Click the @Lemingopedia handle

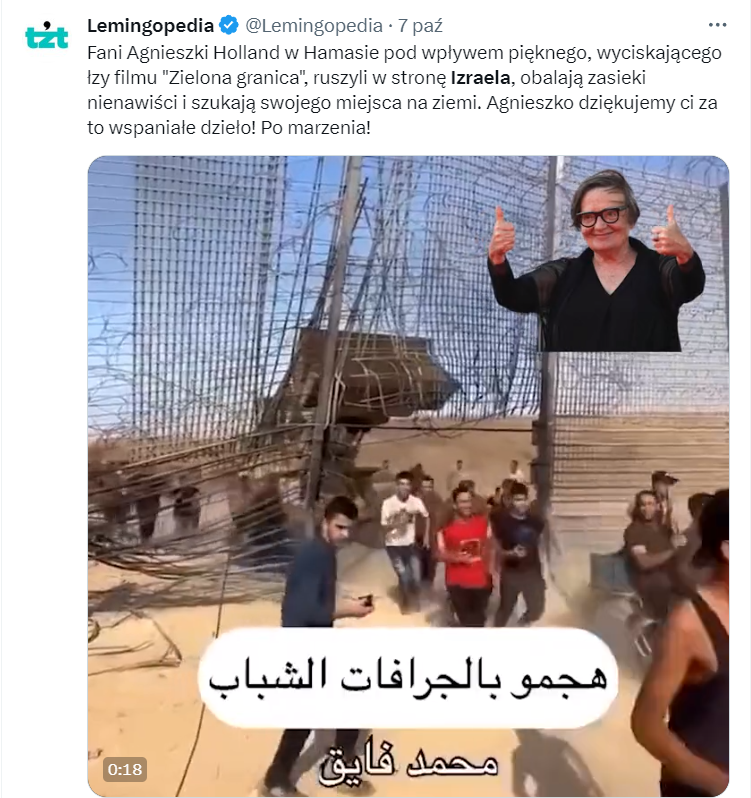pos(314,25)
